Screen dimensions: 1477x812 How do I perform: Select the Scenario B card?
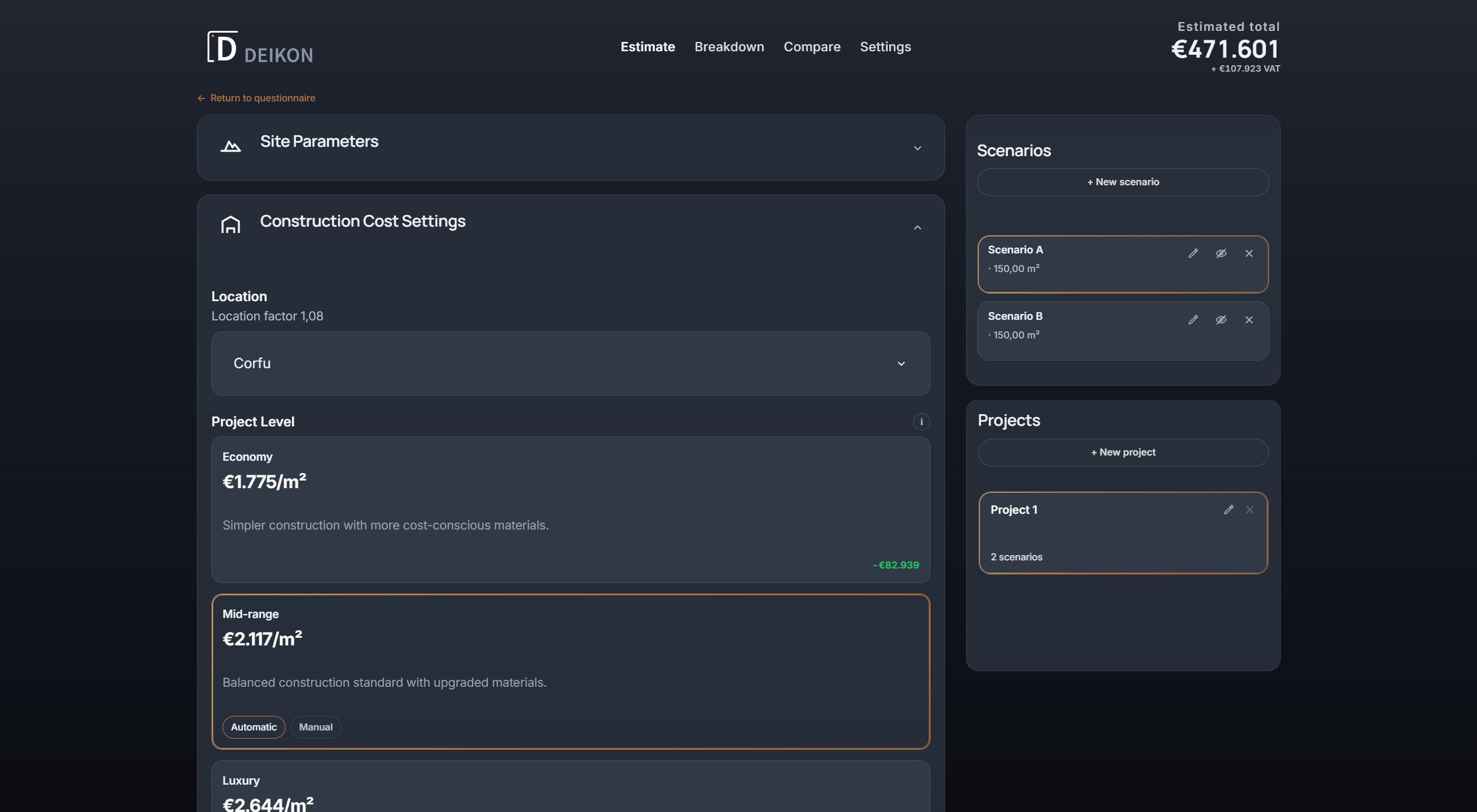[x=1123, y=330]
